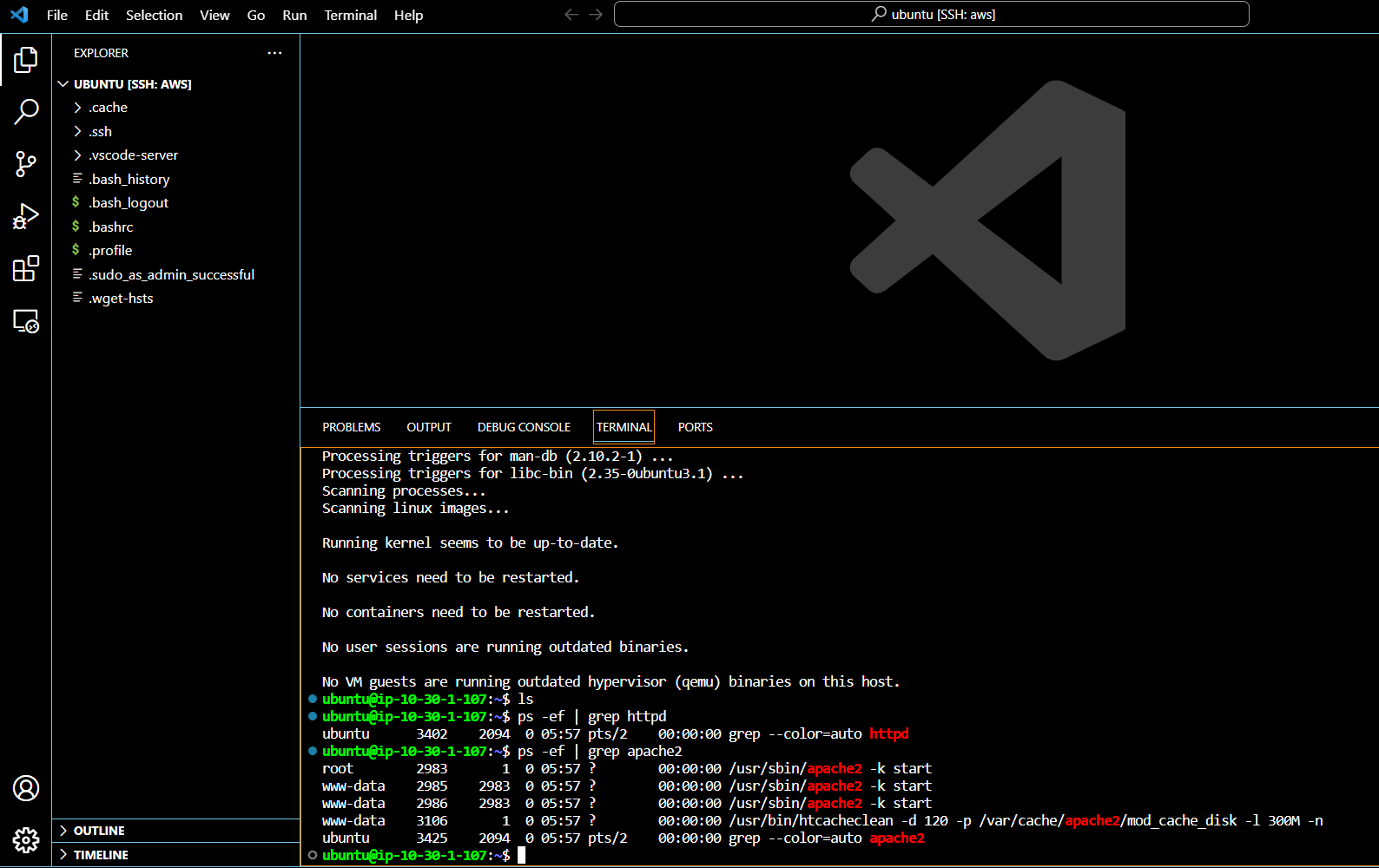Click the htcacheclean process line

822,820
